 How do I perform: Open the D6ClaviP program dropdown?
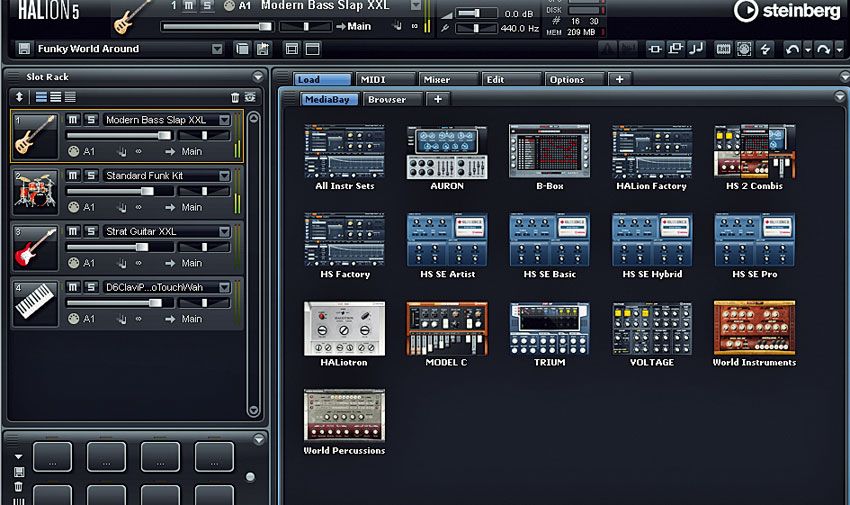point(224,287)
